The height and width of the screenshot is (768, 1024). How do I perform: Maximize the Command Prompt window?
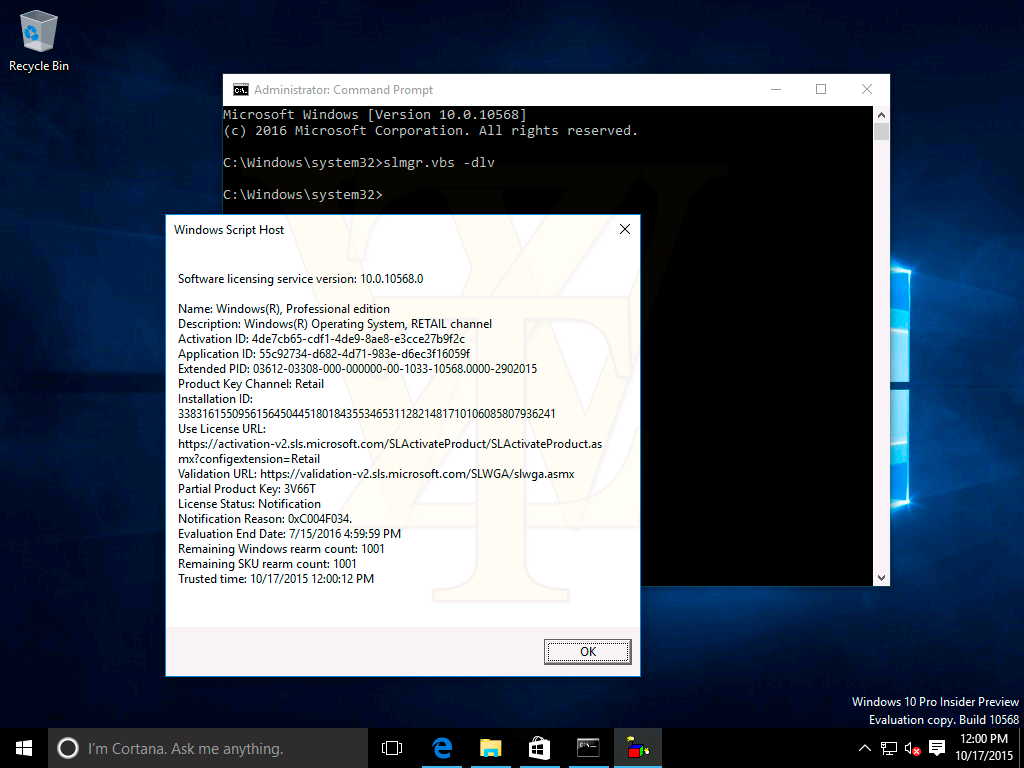821,89
